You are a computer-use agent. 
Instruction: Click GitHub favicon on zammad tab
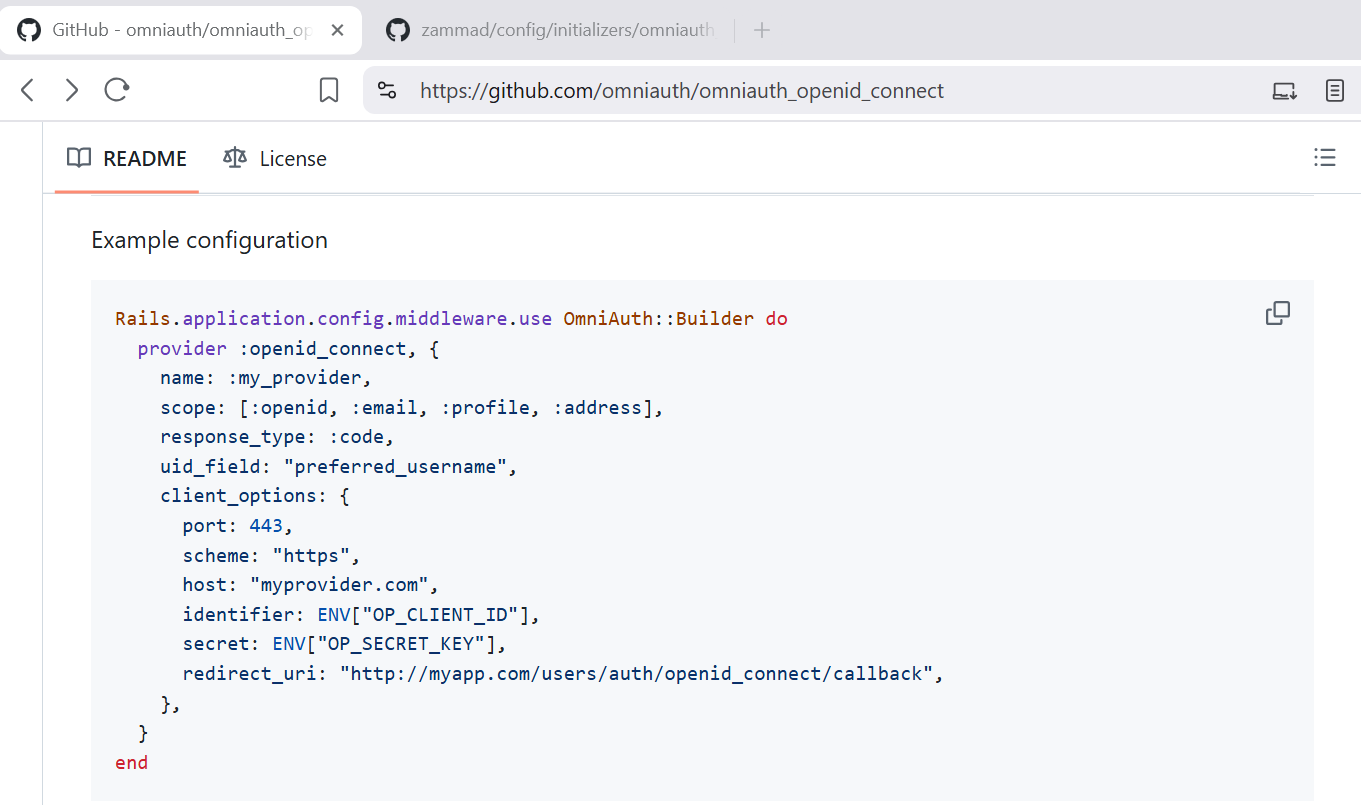tap(398, 30)
